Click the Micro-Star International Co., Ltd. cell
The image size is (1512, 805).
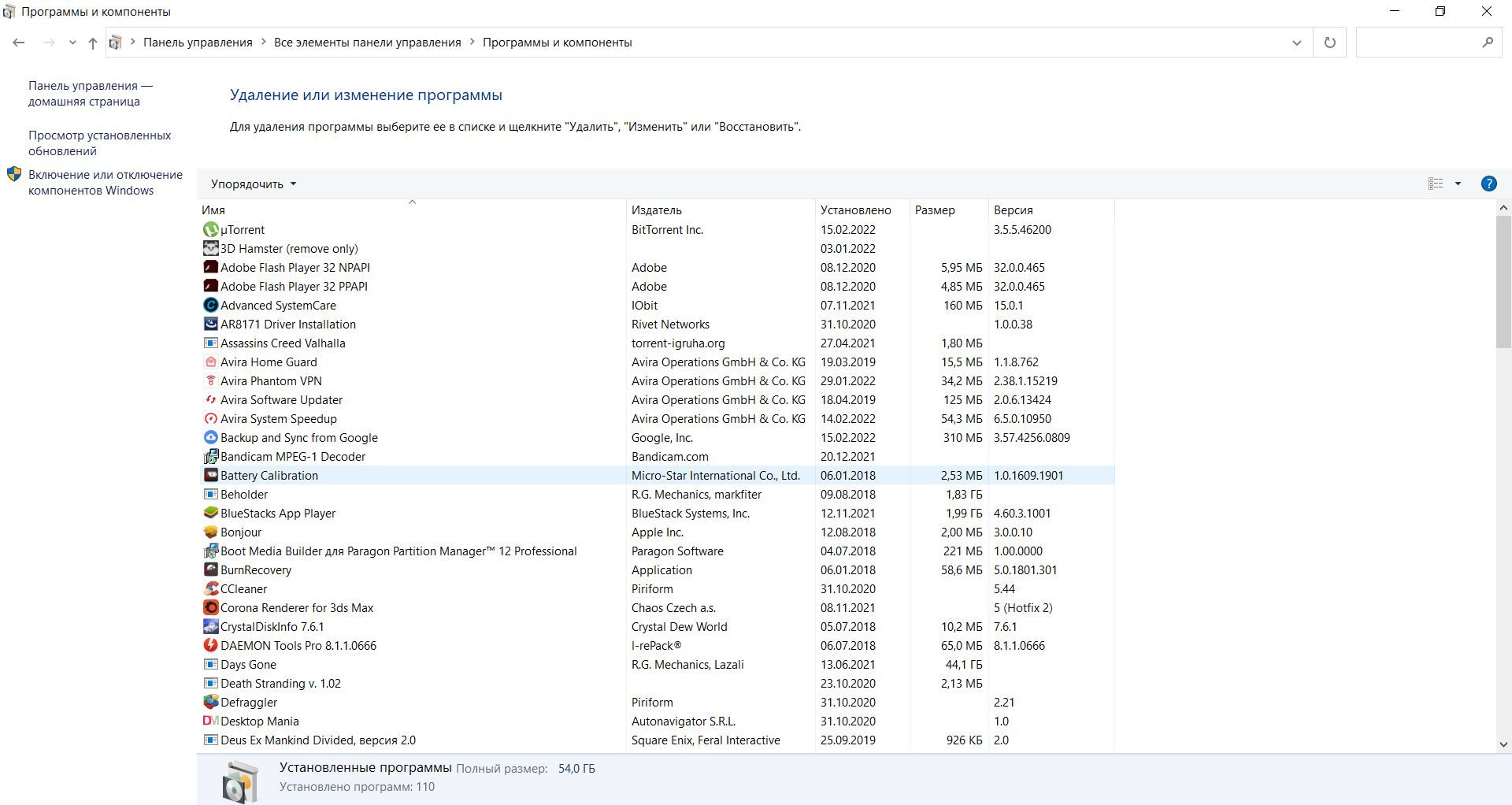(x=715, y=475)
